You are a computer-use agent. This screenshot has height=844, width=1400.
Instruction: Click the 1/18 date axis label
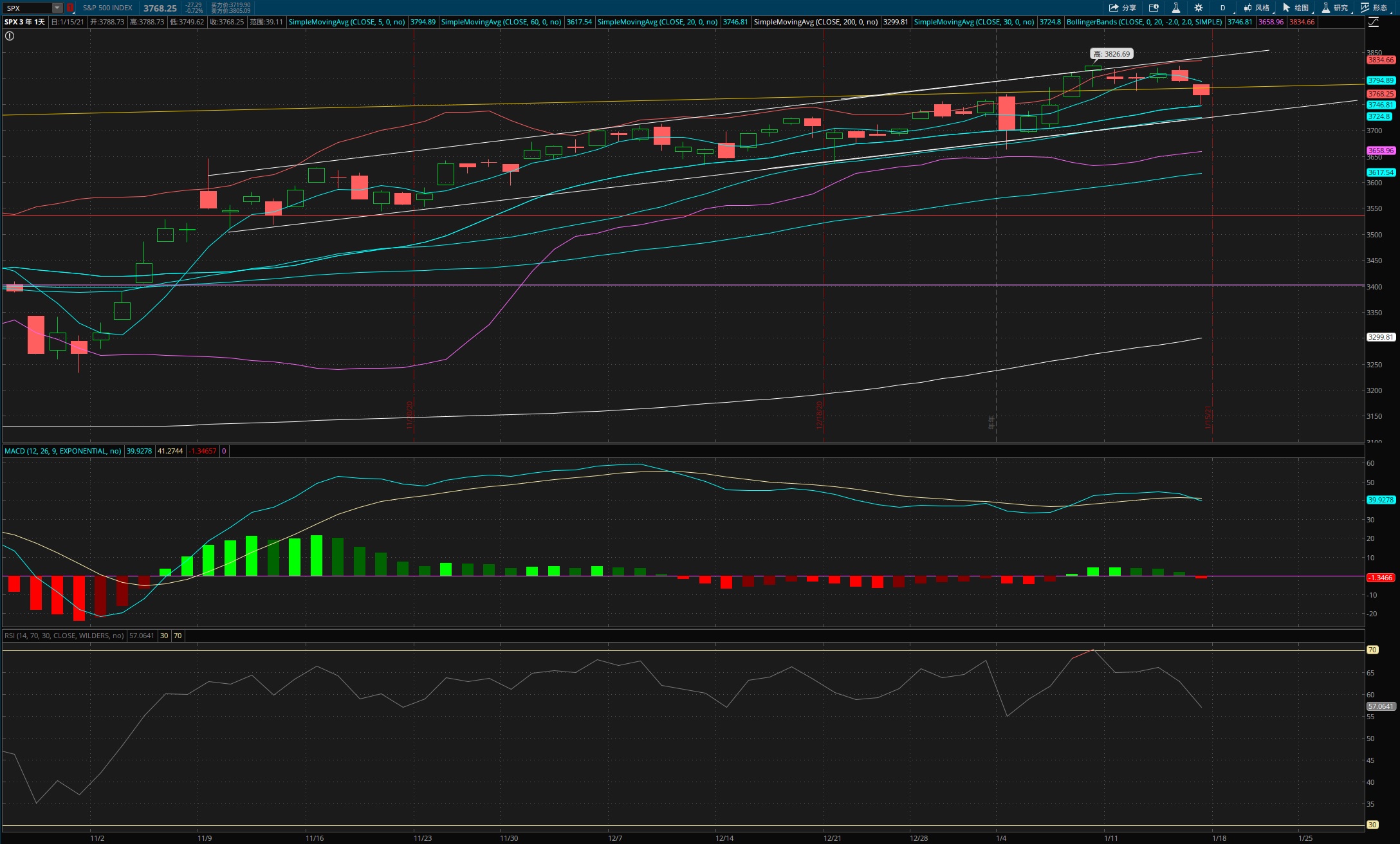point(1219,838)
